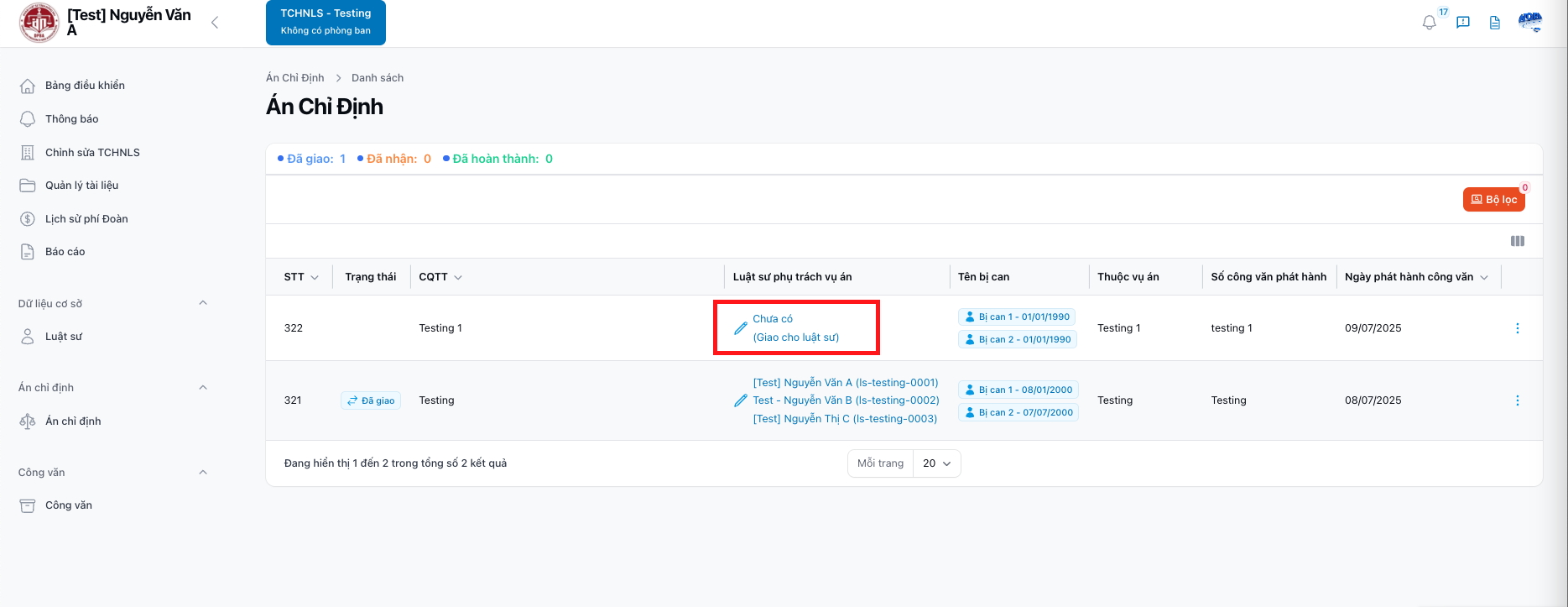The width and height of the screenshot is (1568, 607).
Task: Sort by the STT column header
Action: [301, 277]
